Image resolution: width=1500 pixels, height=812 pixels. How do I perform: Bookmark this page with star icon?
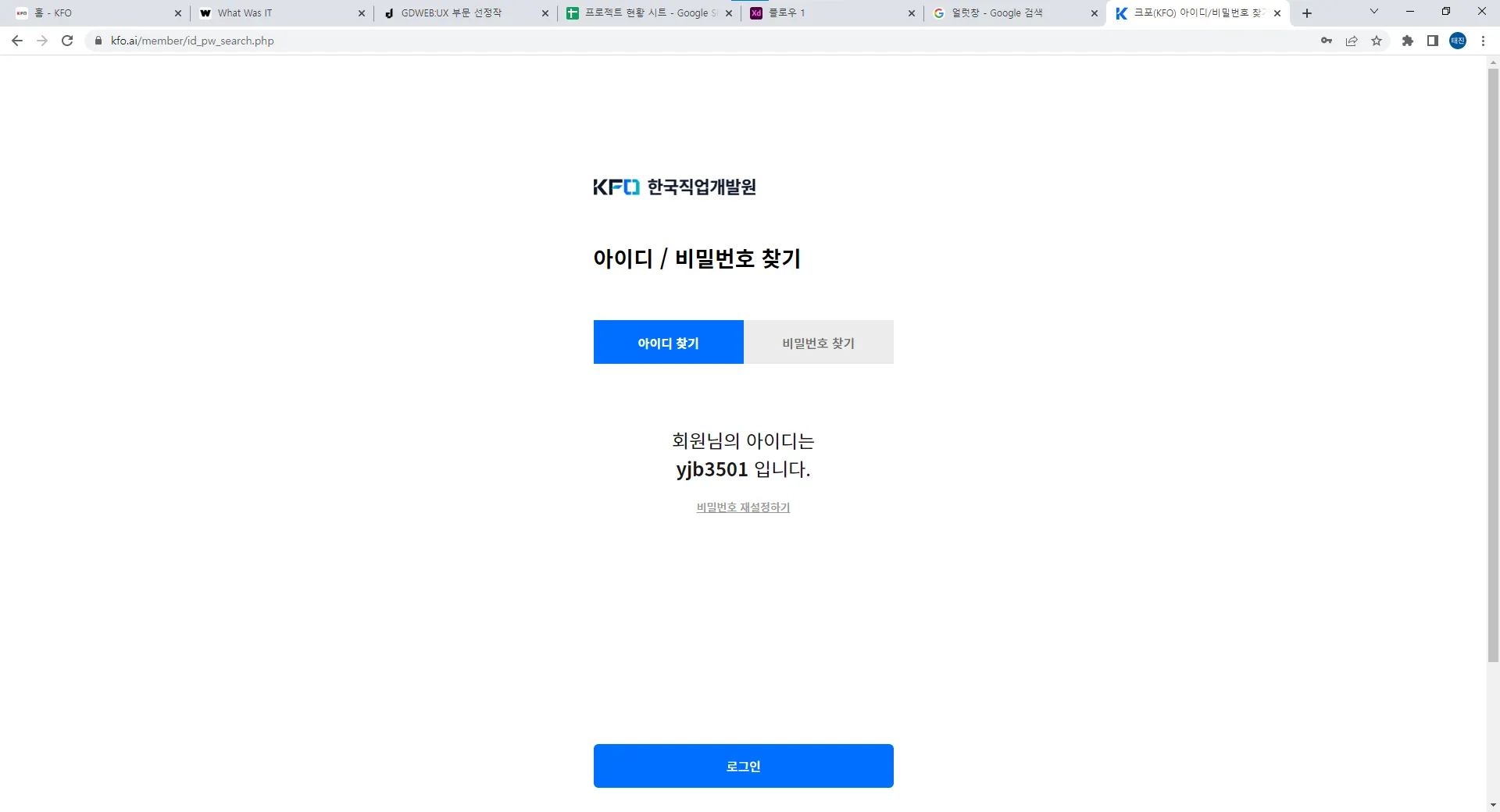click(1377, 41)
